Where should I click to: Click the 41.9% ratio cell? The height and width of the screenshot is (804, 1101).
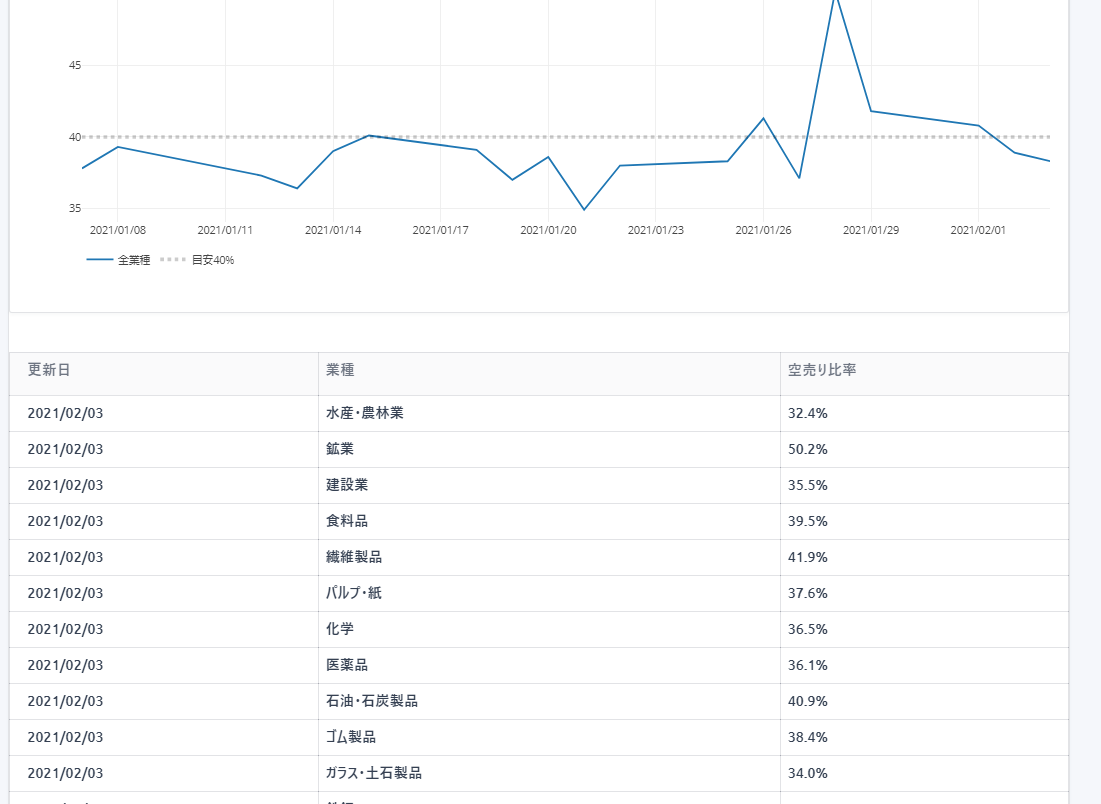tap(808, 557)
